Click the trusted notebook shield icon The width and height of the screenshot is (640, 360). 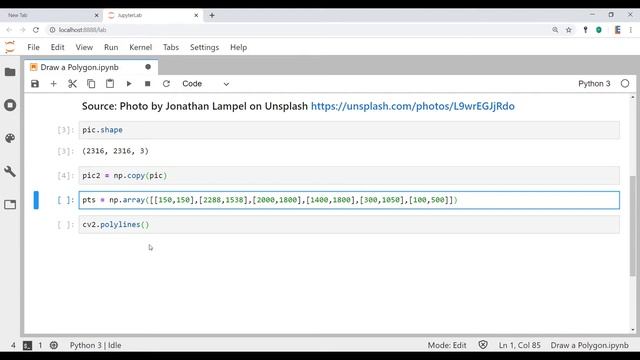point(483,345)
